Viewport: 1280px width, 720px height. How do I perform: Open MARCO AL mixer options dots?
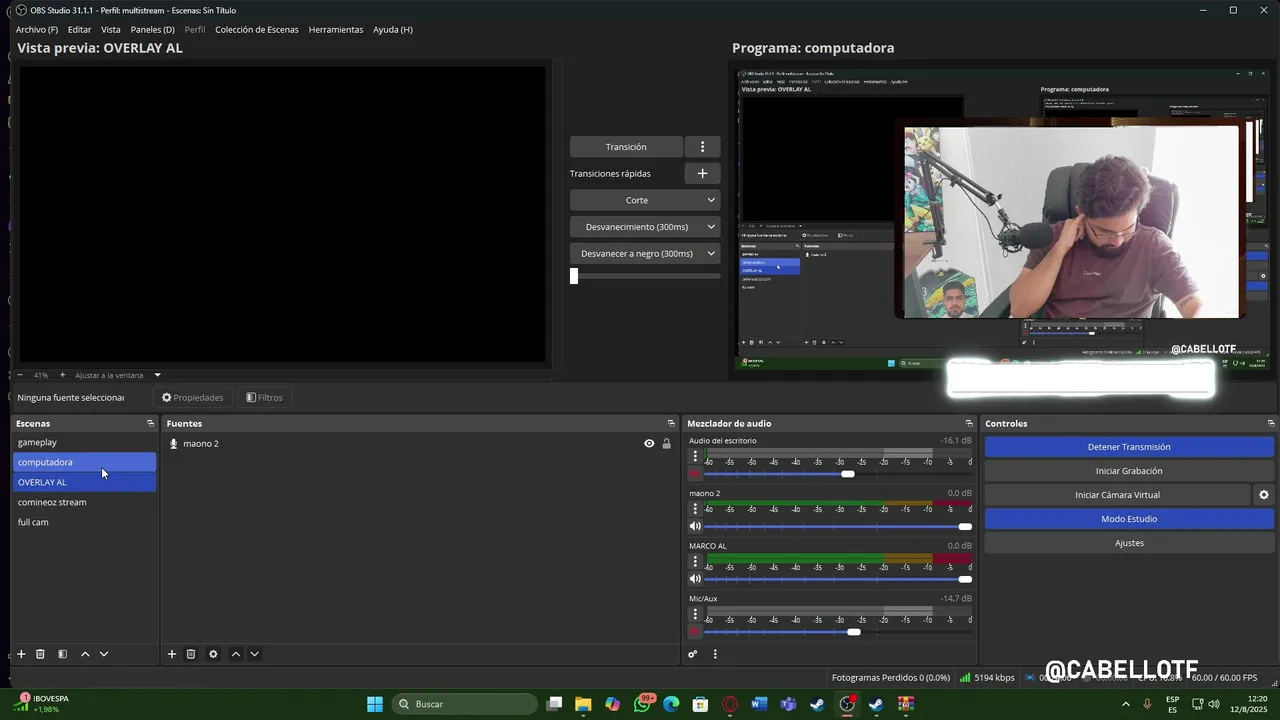click(x=695, y=562)
